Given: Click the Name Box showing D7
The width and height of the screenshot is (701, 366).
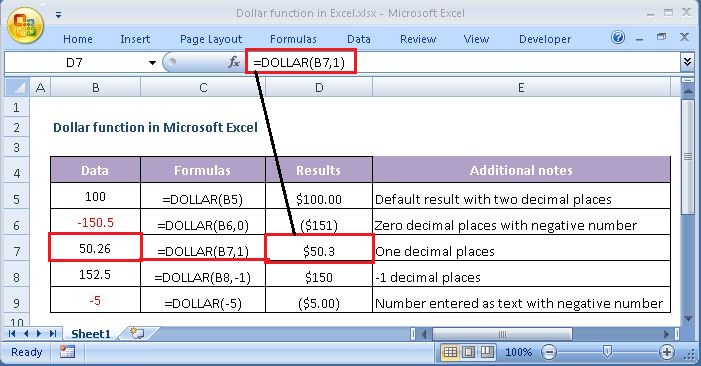Looking at the screenshot, I should [76, 63].
